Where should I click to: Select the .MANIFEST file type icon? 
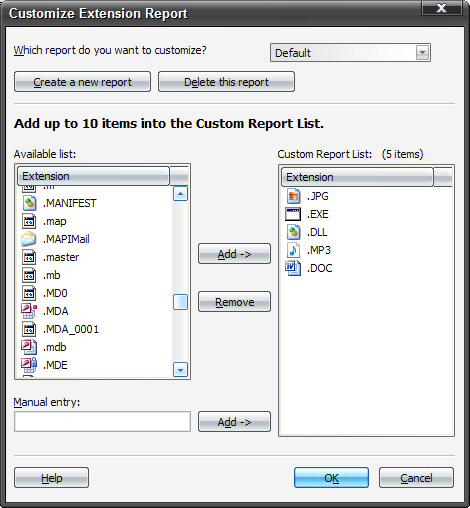click(x=29, y=203)
